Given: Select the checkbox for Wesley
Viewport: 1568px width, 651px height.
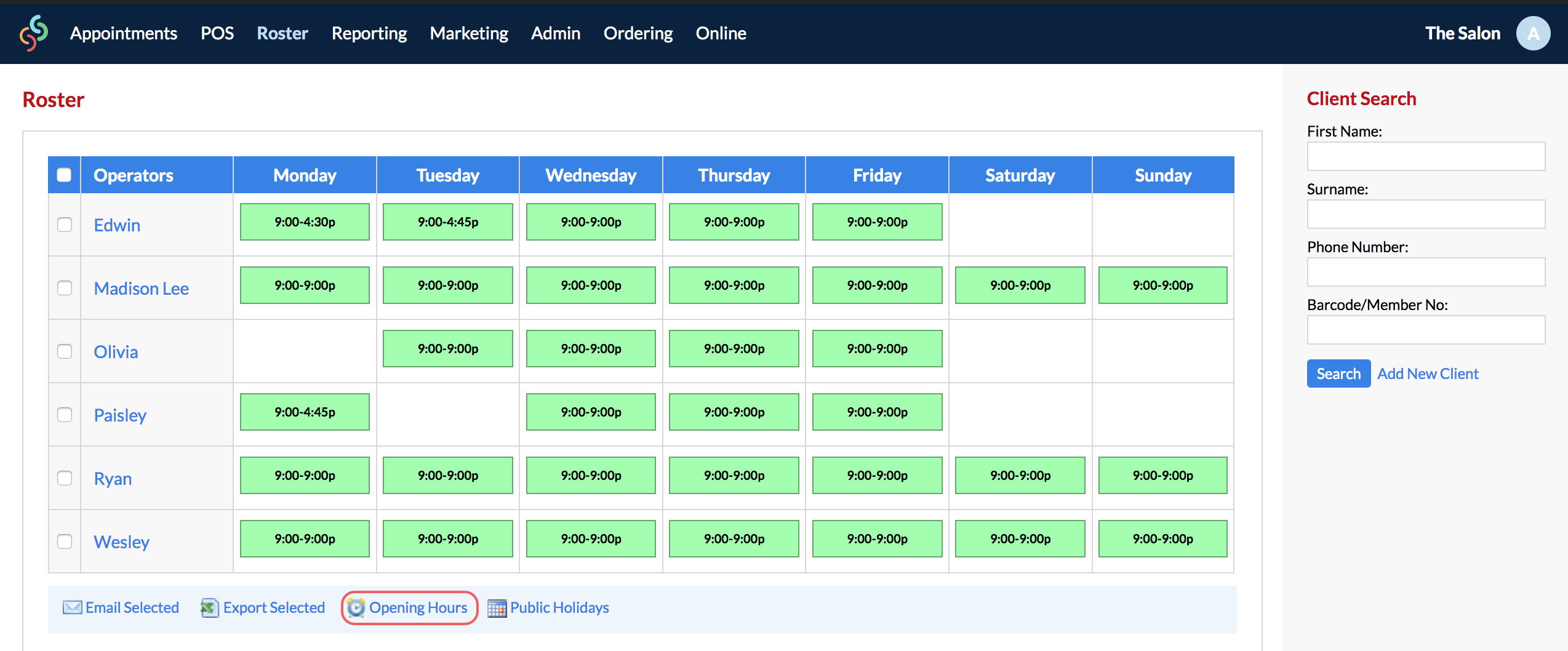Looking at the screenshot, I should 64,541.
